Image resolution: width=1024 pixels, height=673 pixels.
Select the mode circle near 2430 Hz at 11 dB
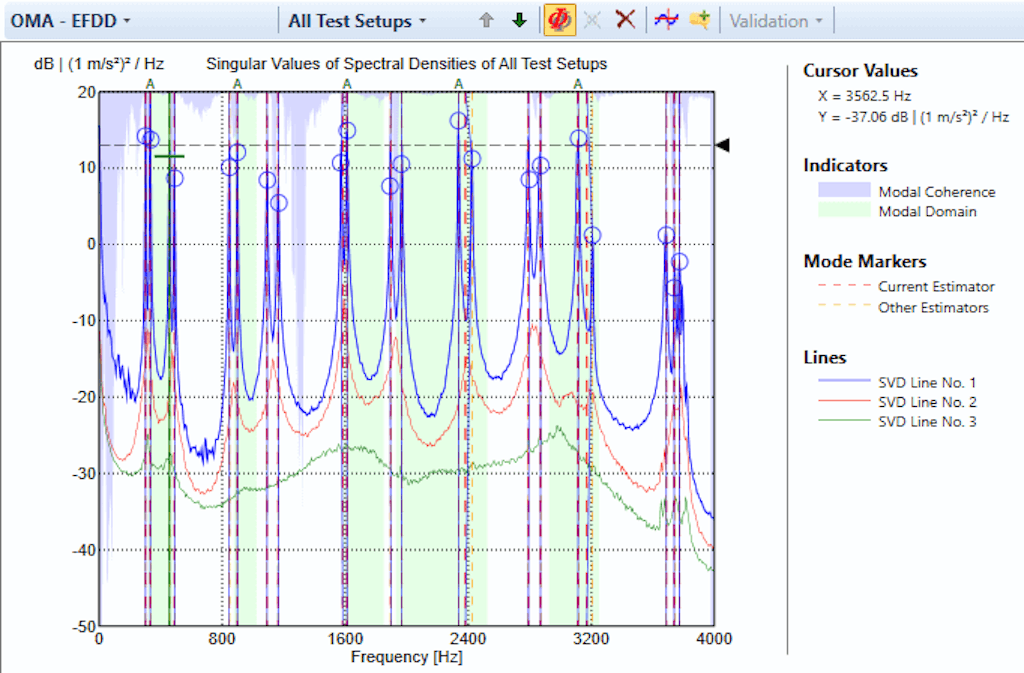click(x=472, y=159)
